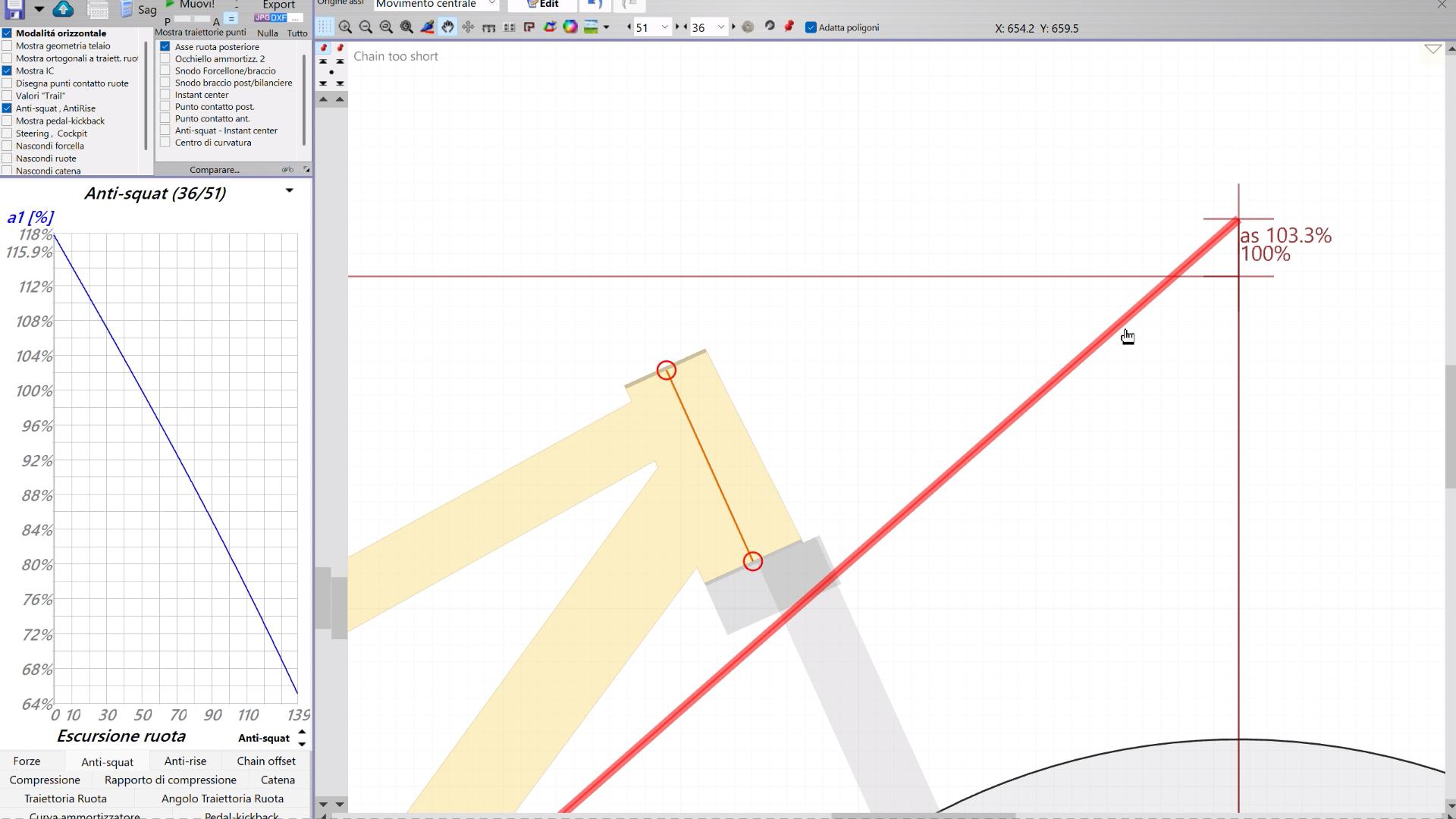1456x819 pixels.
Task: Select the hand pan tool
Action: click(447, 27)
